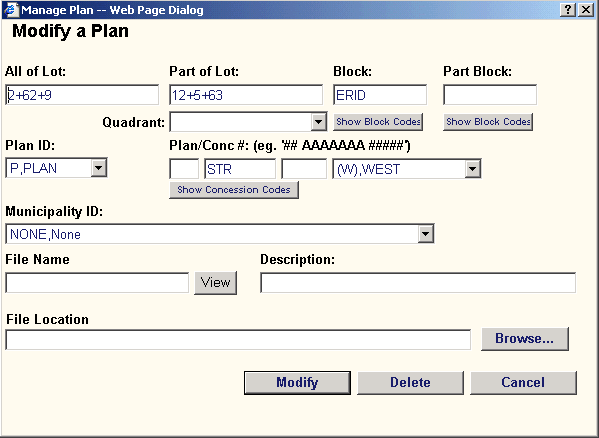Click the Part of Lot text field
Viewport: 599px width, 438px height.
[246, 95]
